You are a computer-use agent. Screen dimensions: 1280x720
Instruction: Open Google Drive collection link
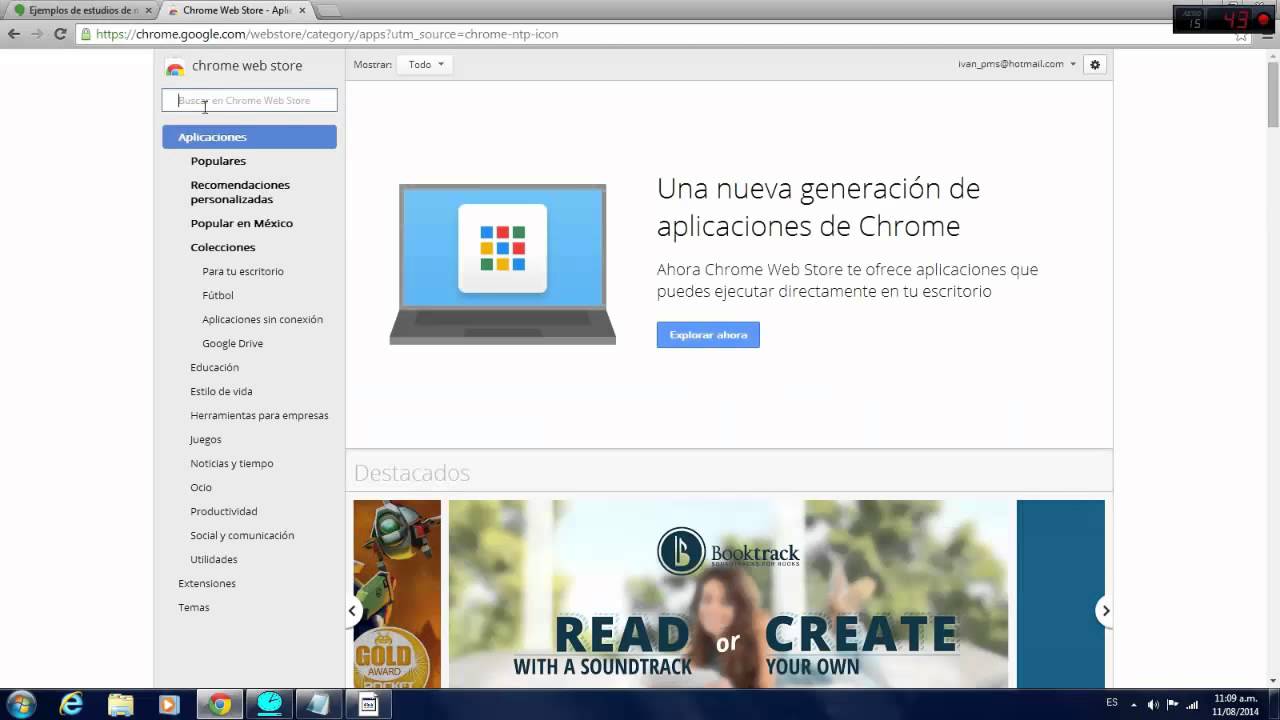pyautogui.click(x=233, y=343)
